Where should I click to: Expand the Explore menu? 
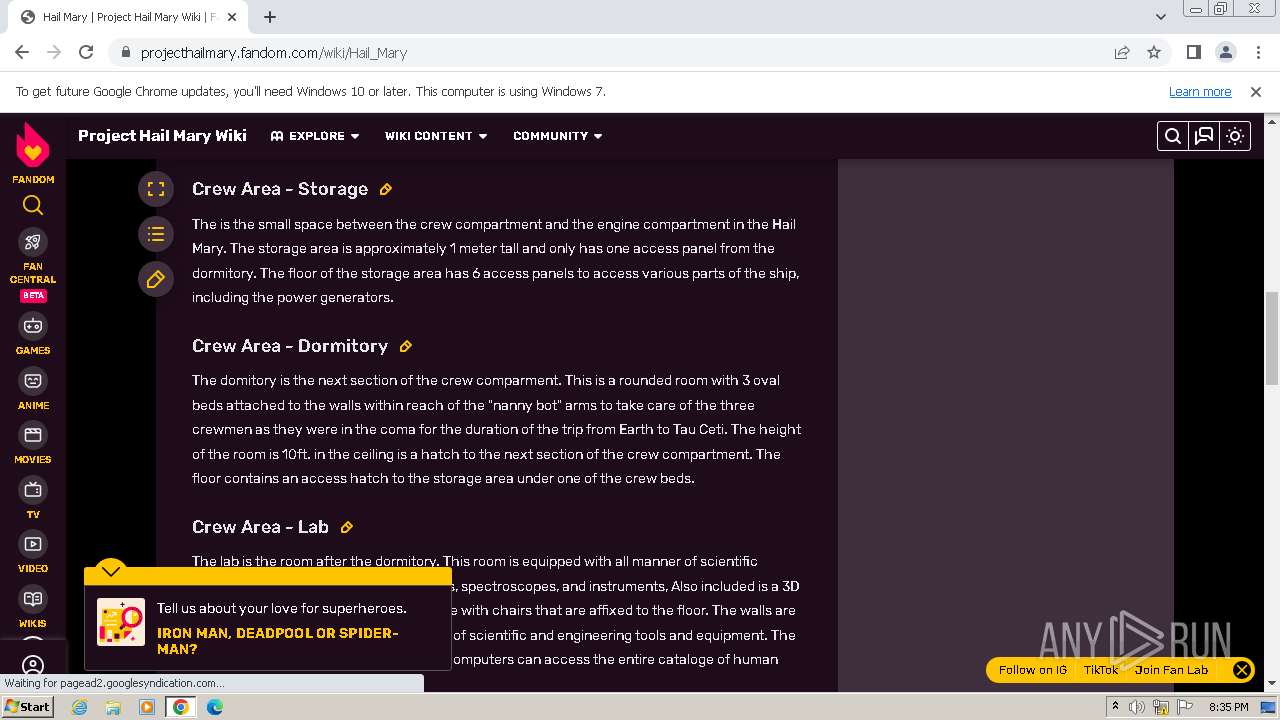pos(314,136)
